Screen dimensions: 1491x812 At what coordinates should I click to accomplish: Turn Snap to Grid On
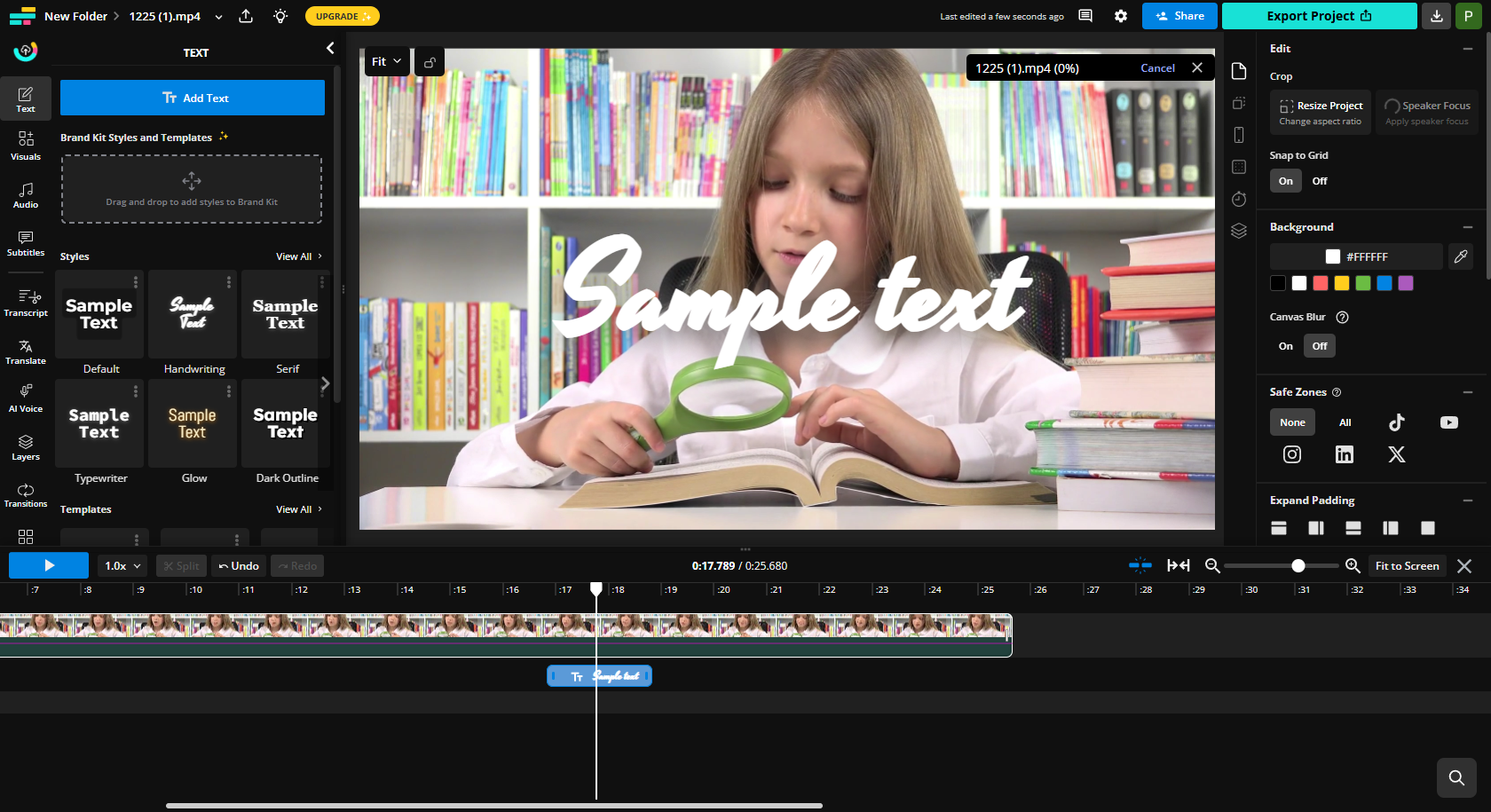point(1286,181)
